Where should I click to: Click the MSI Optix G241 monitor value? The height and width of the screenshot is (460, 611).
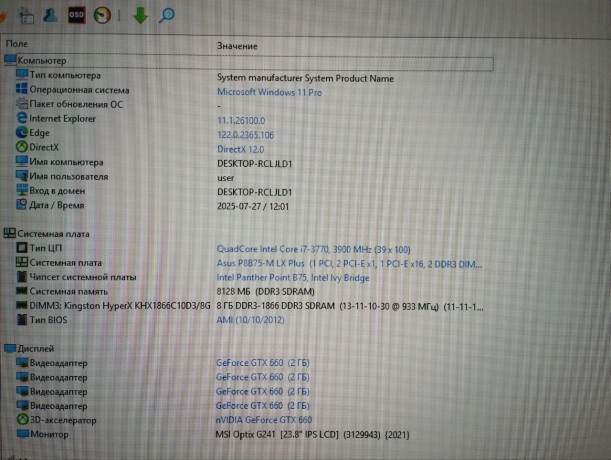coord(312,434)
